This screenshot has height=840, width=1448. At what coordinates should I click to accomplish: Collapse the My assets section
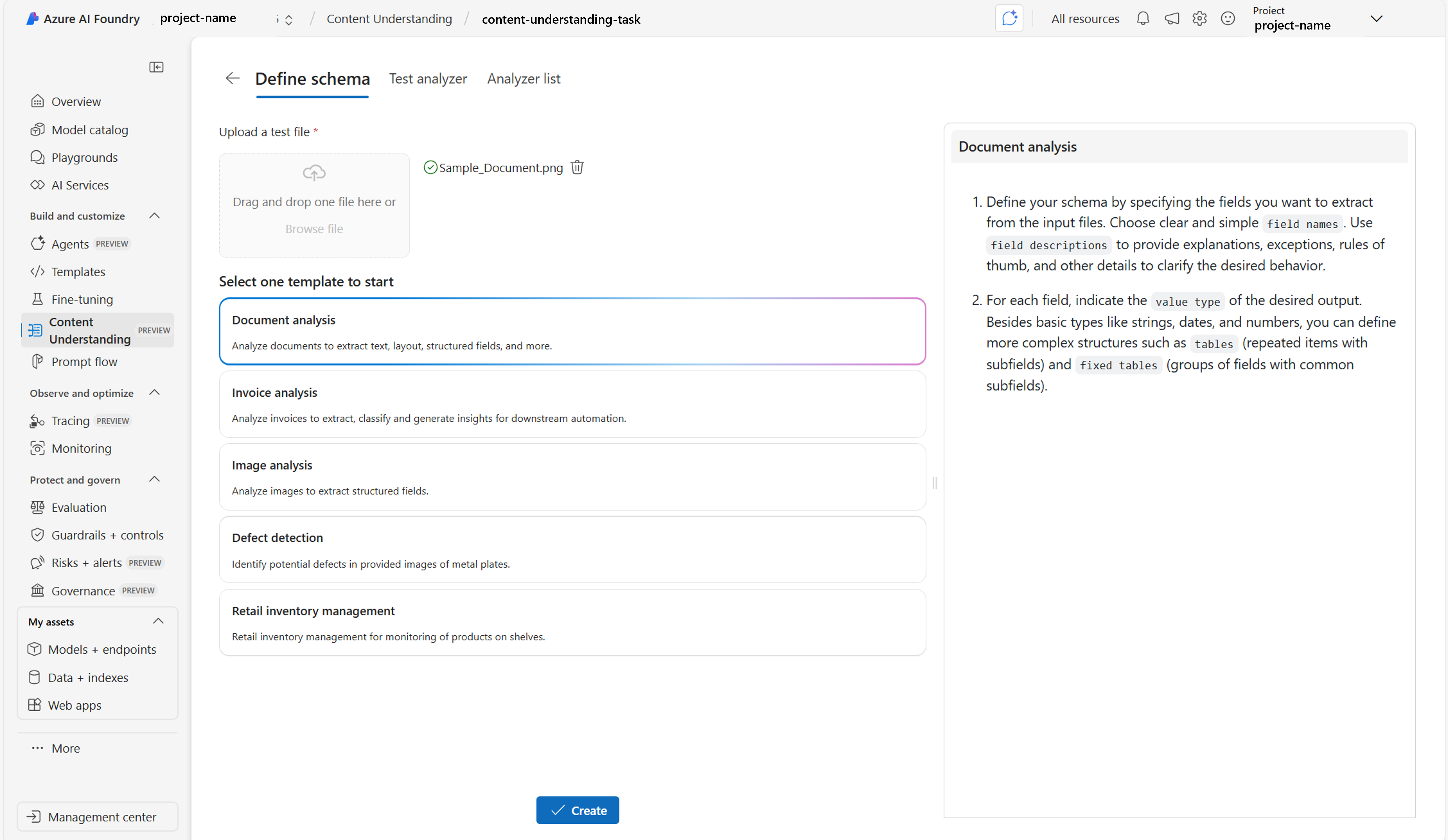[x=158, y=622]
